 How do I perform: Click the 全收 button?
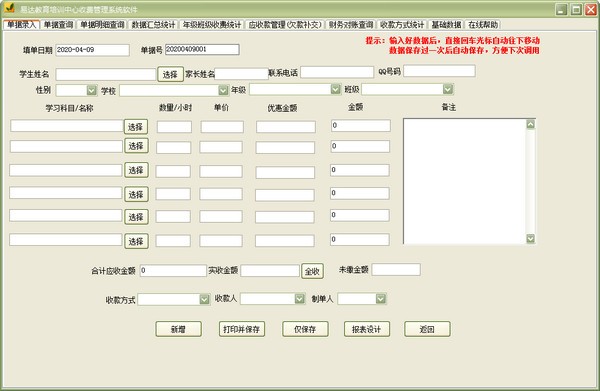tap(312, 271)
